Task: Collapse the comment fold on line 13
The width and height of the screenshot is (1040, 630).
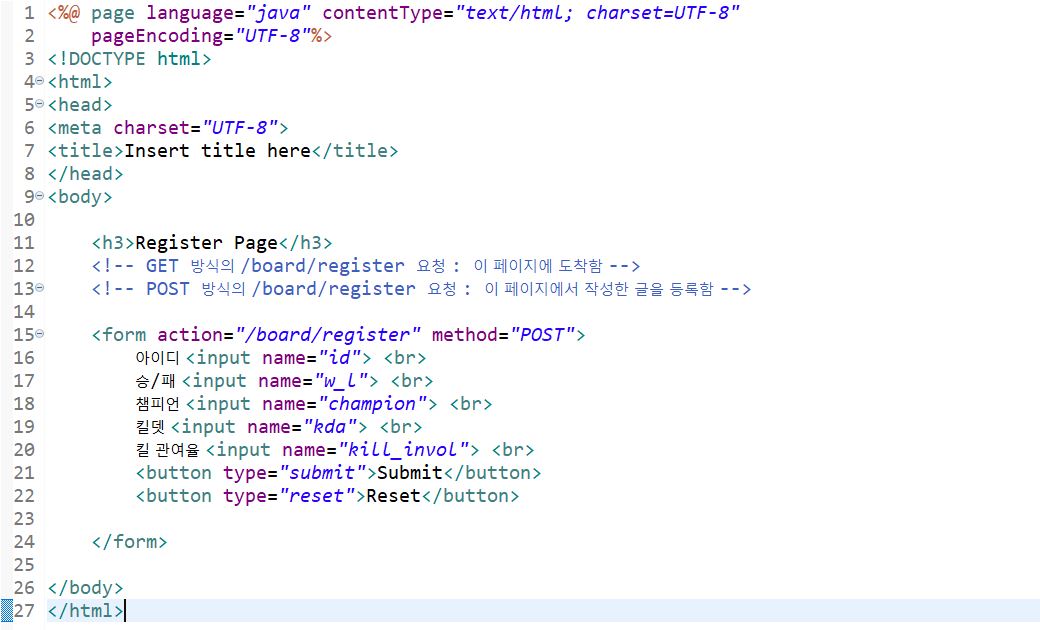Action: pyautogui.click(x=39, y=288)
